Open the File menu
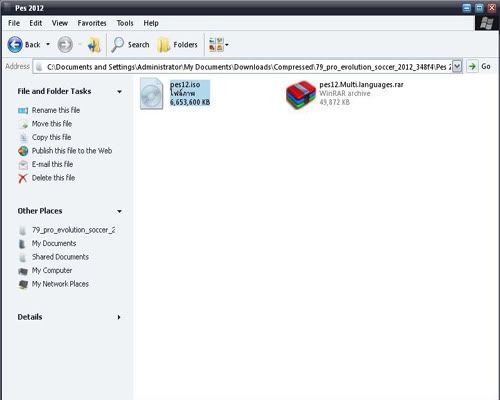500x400 pixels. pos(14,23)
